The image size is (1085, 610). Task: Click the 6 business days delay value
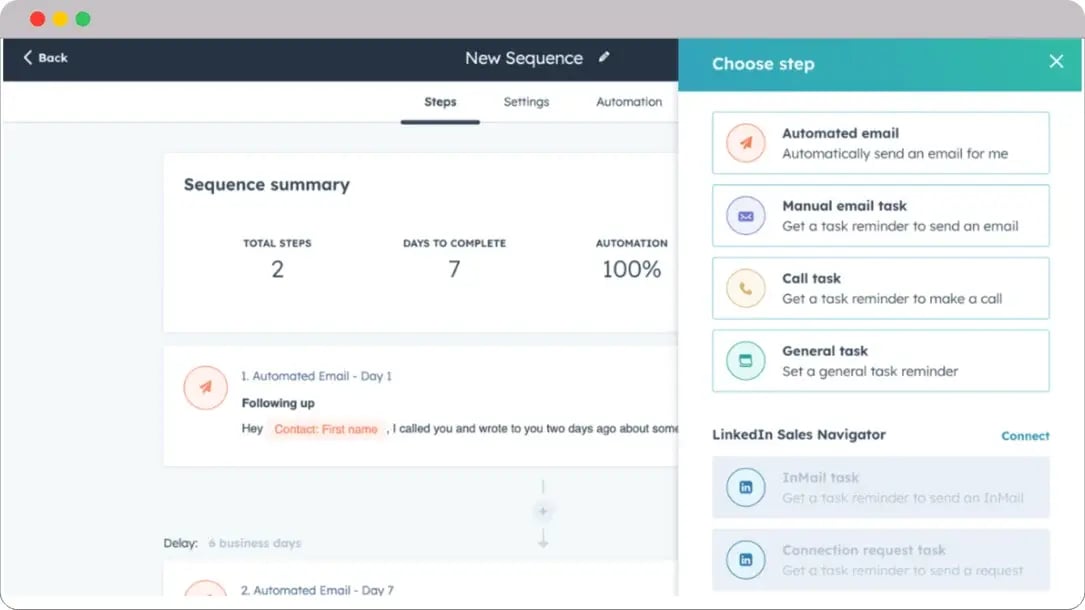click(x=255, y=543)
